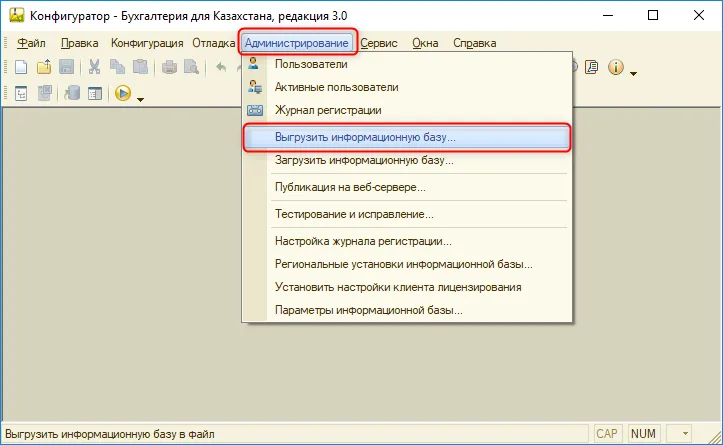Screen dimensions: 723x445
Task: Expand dropdown arrow next to play button
Action: [x=141, y=100]
